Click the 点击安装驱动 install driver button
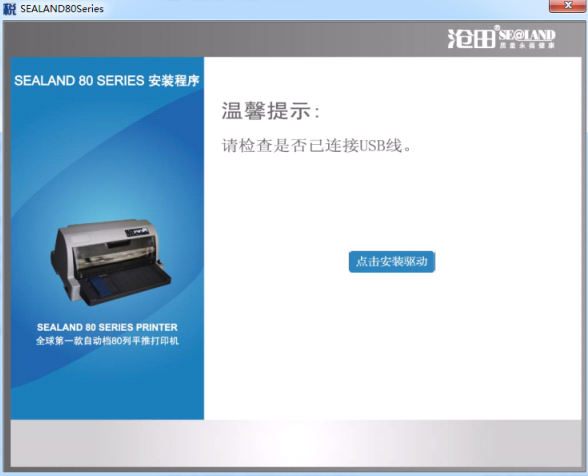This screenshot has width=588, height=476. pos(392,261)
